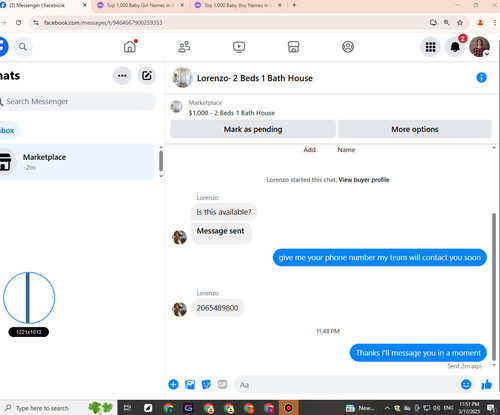Screen dimensions: 500x415
Task: Switch to Messenger Facebook browser tab
Action: click(x=43, y=5)
